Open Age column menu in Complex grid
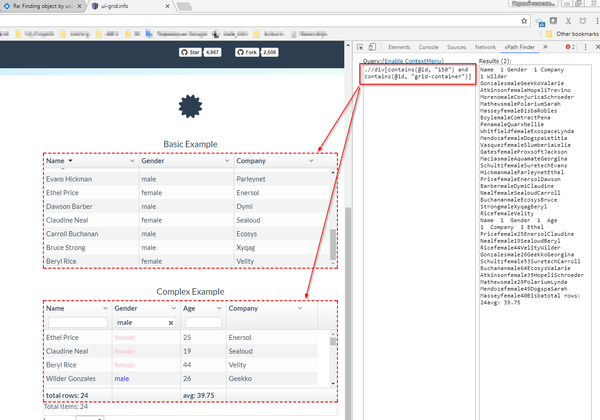The height and width of the screenshot is (420, 600). (219, 308)
